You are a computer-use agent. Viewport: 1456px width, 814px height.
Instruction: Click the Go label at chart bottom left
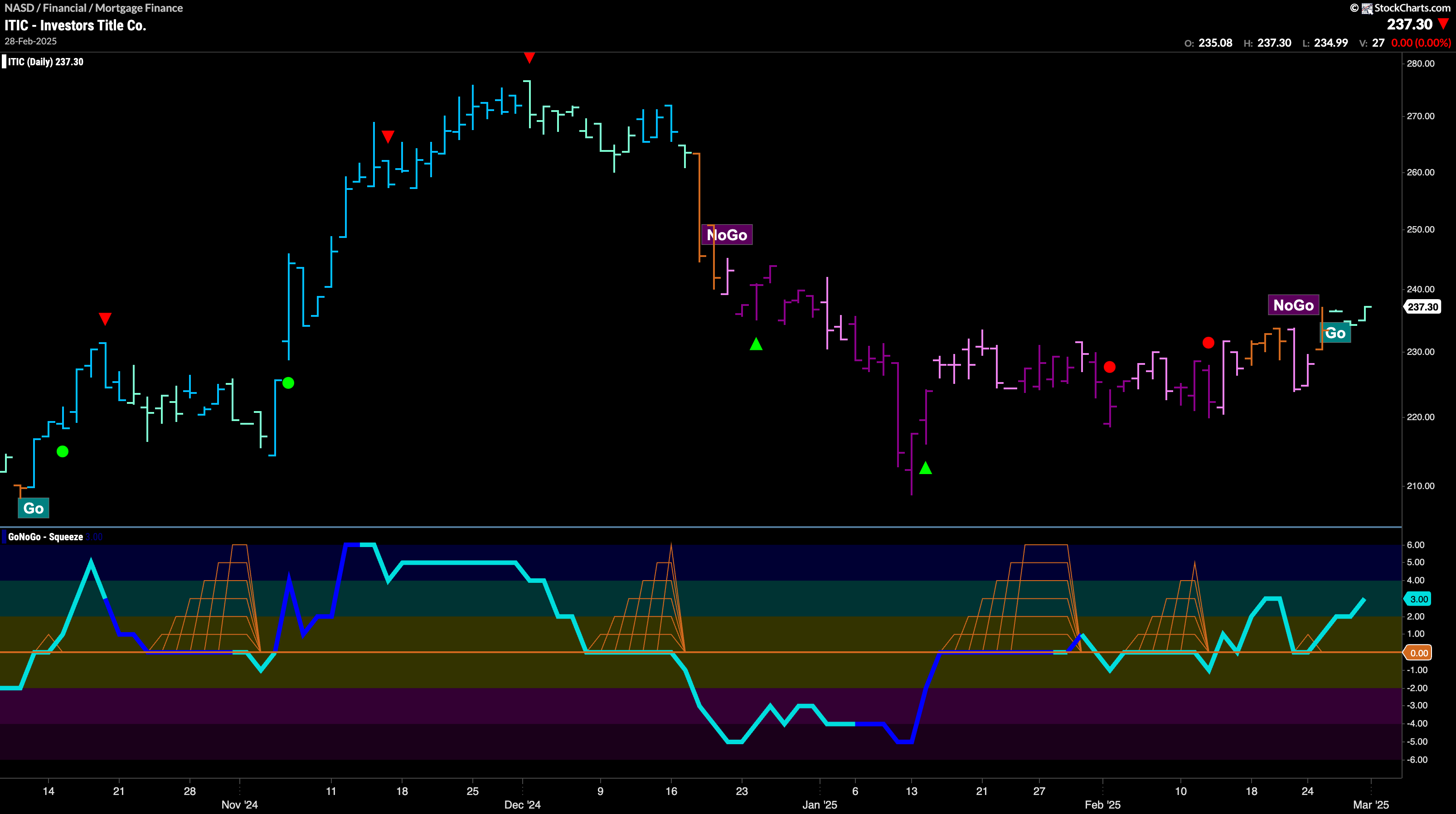point(34,508)
